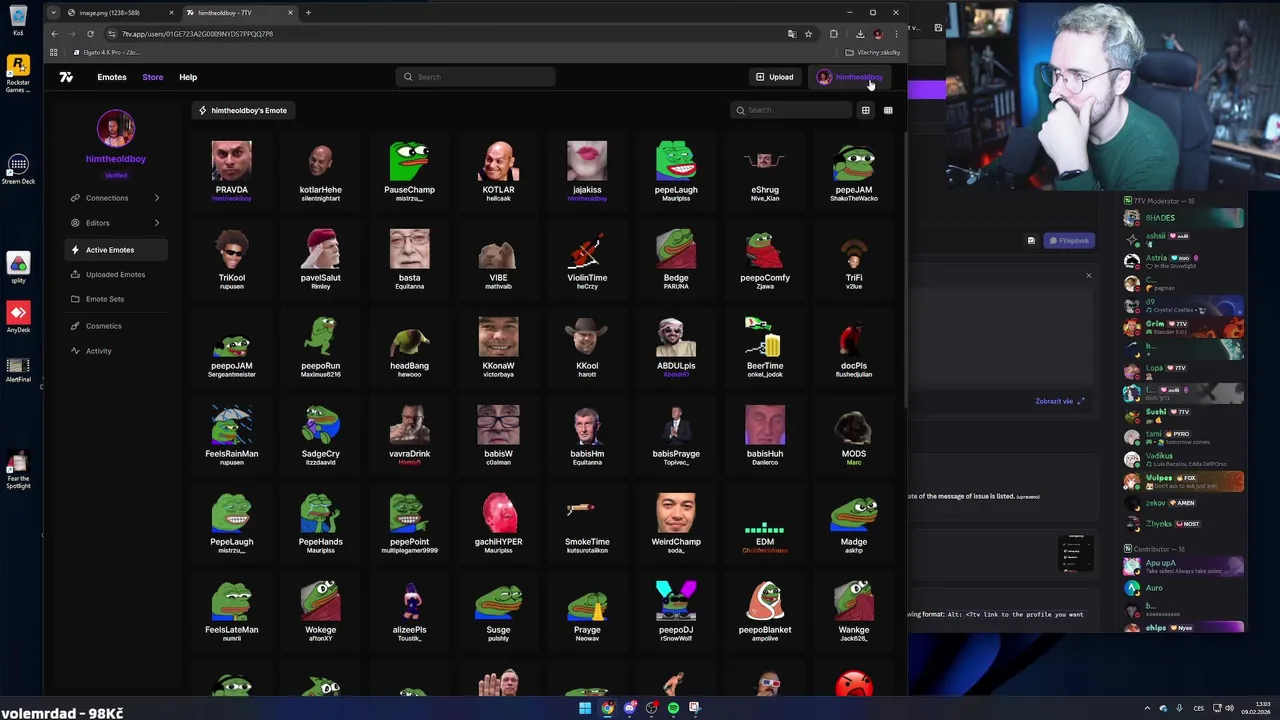
Task: Open the pepeLaugh emote by Mauriplss
Action: point(676,171)
